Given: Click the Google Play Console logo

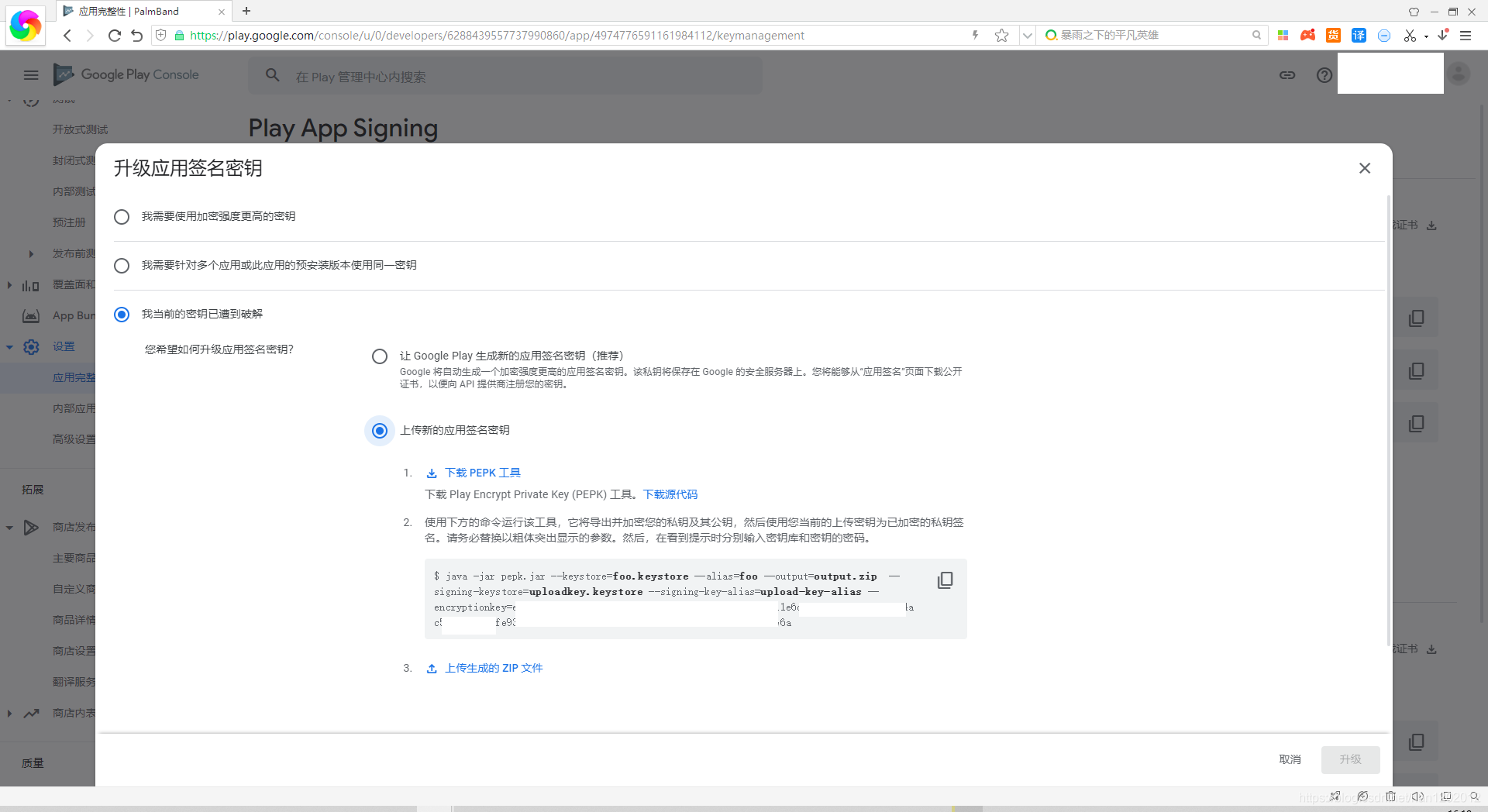Looking at the screenshot, I should pyautogui.click(x=126, y=74).
